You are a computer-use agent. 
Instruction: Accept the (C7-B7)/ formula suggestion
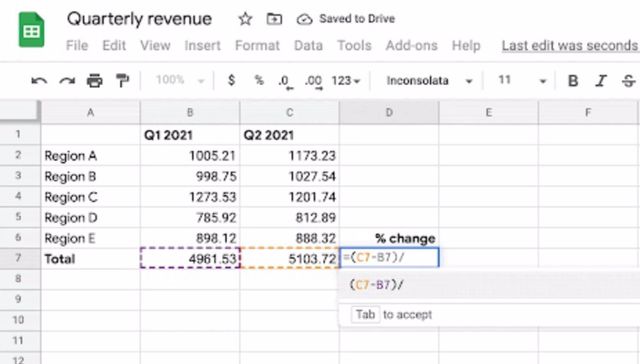coord(489,284)
